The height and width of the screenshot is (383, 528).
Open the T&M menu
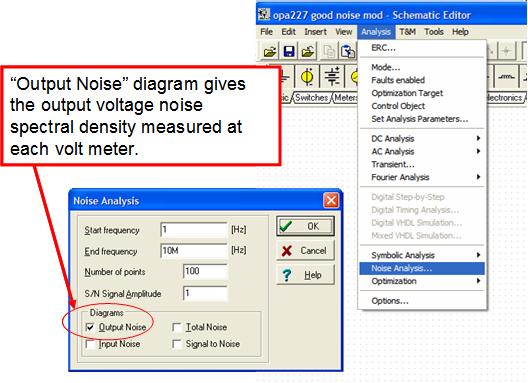tap(407, 32)
